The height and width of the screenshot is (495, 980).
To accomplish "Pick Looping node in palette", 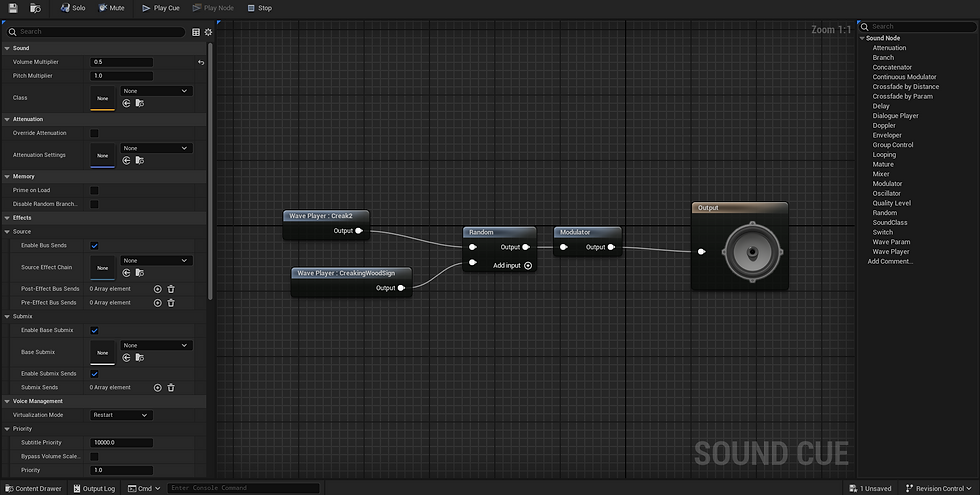I will pos(884,155).
